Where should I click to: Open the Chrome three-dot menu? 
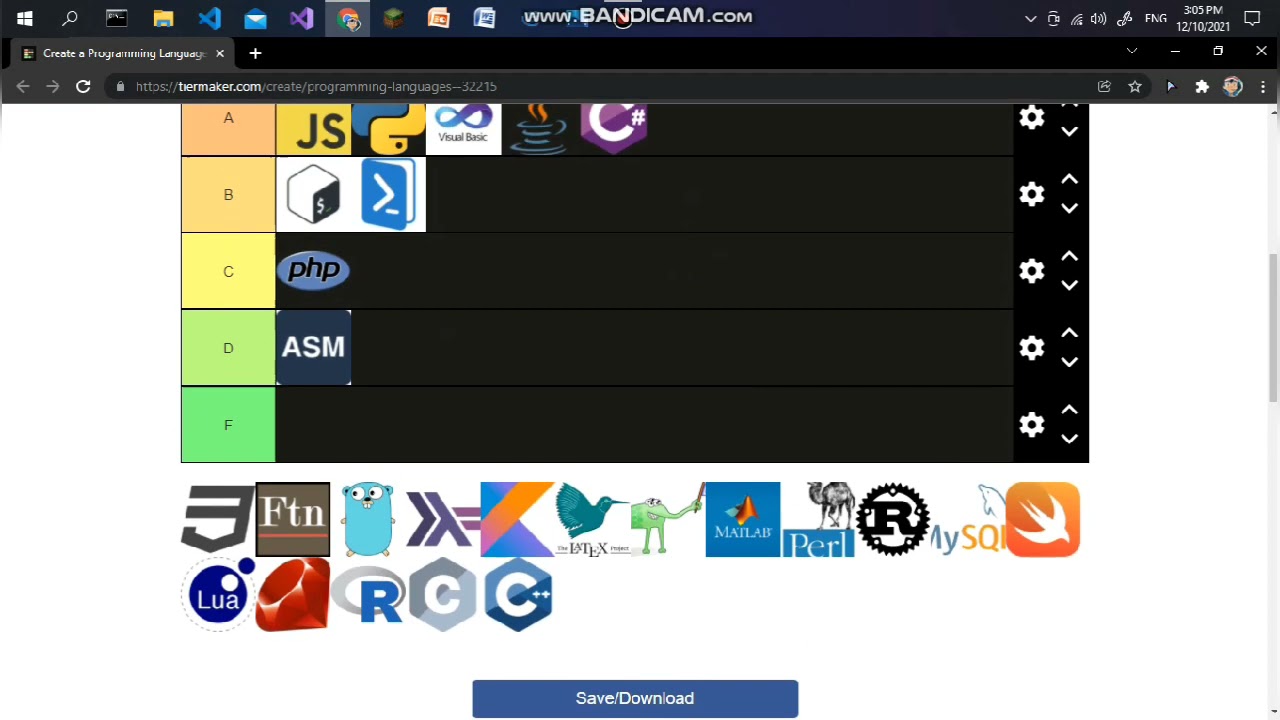(1263, 87)
